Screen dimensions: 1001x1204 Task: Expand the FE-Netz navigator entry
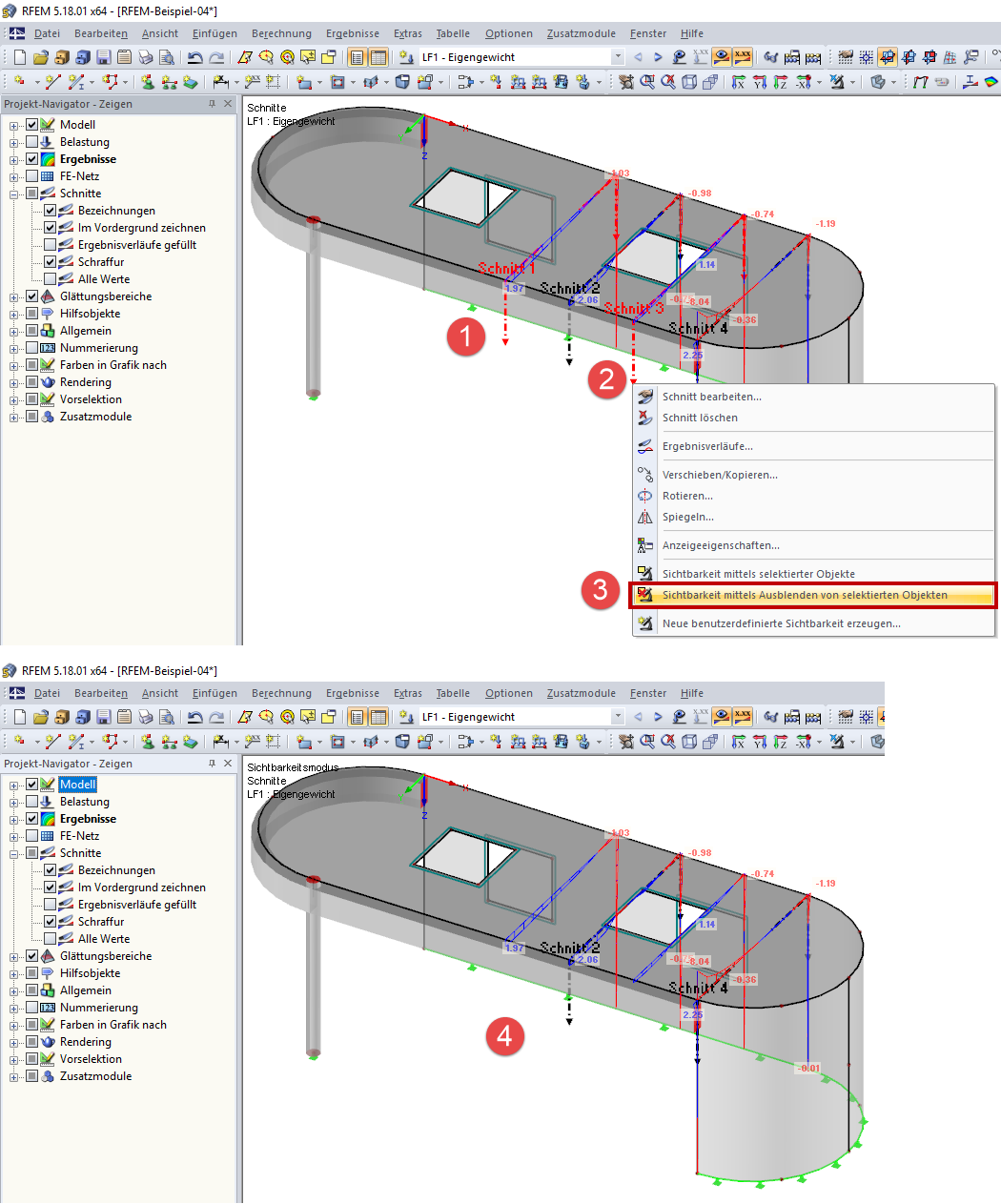[12, 175]
